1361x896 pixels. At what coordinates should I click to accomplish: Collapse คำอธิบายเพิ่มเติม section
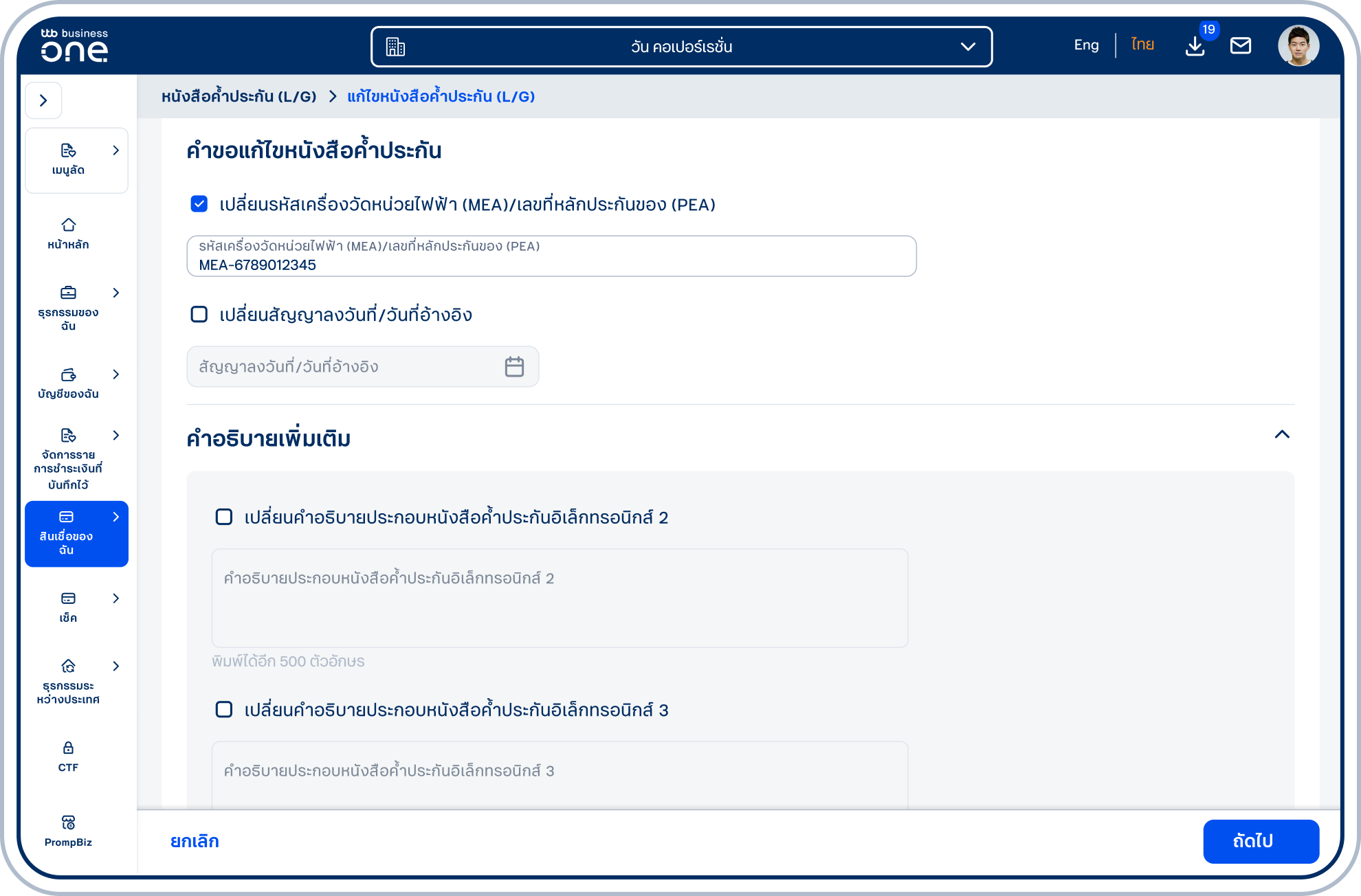point(1282,434)
